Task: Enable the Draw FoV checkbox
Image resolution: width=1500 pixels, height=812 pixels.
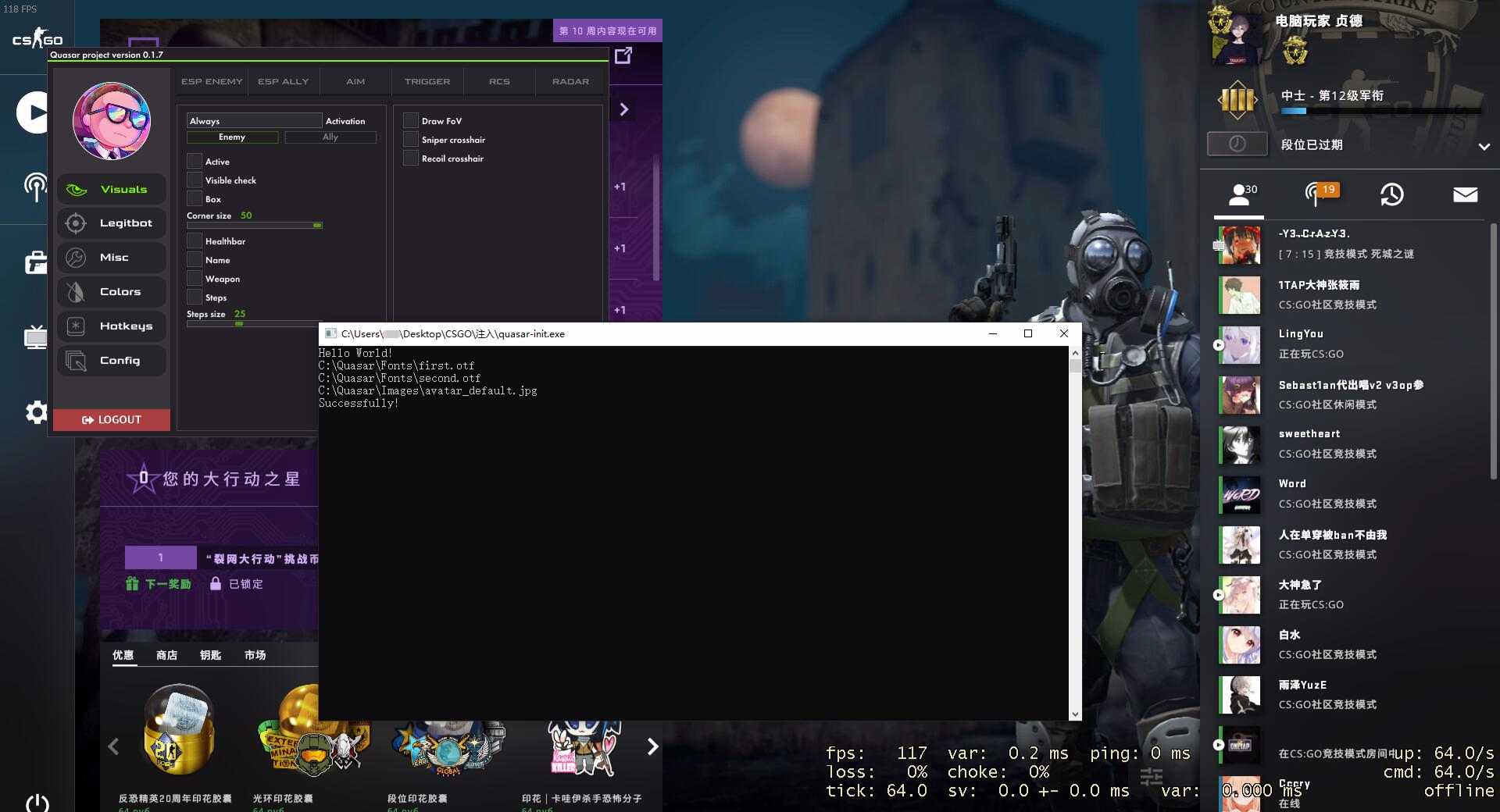Action: [x=411, y=121]
